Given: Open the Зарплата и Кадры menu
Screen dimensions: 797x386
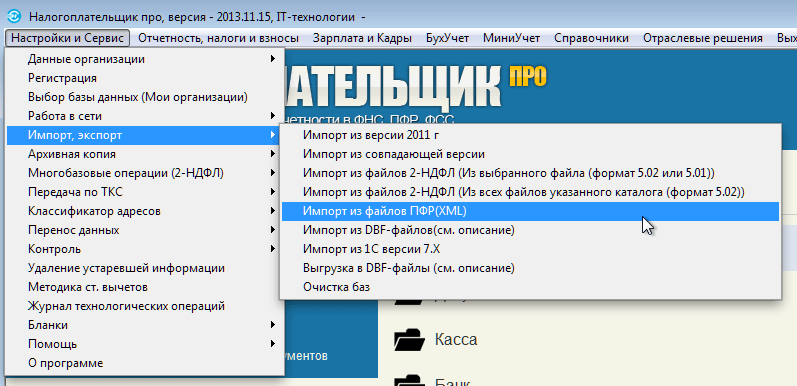Looking at the screenshot, I should (362, 38).
